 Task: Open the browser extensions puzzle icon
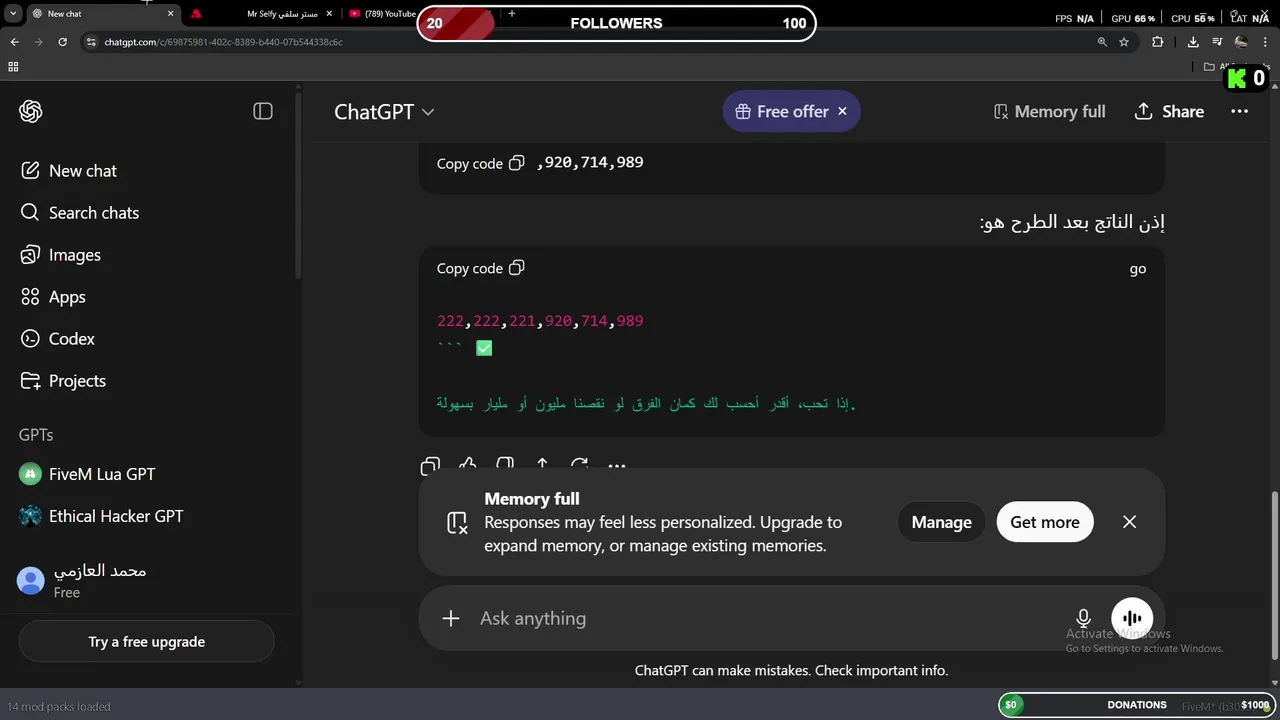click(x=1158, y=42)
